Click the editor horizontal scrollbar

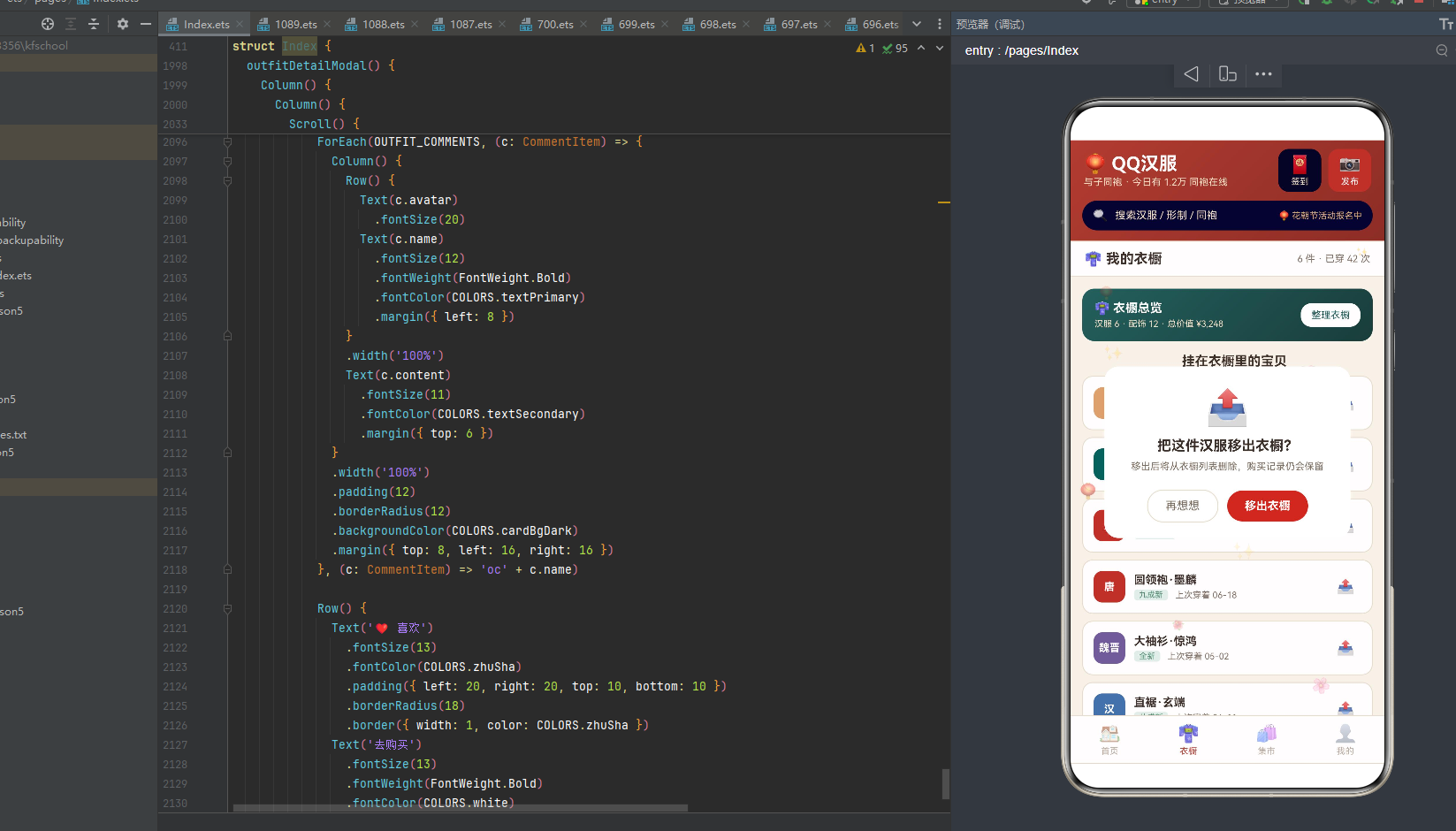pos(460,808)
